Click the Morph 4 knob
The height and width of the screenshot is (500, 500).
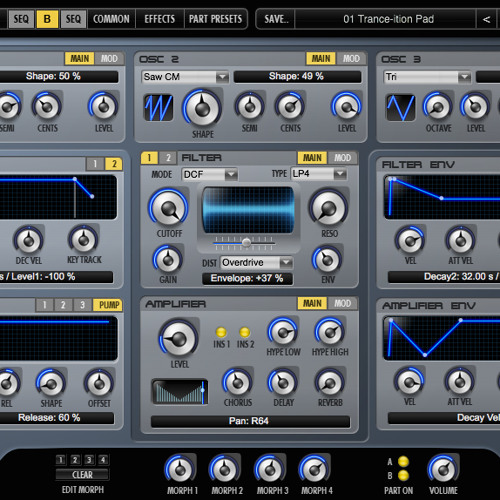[x=314, y=469]
